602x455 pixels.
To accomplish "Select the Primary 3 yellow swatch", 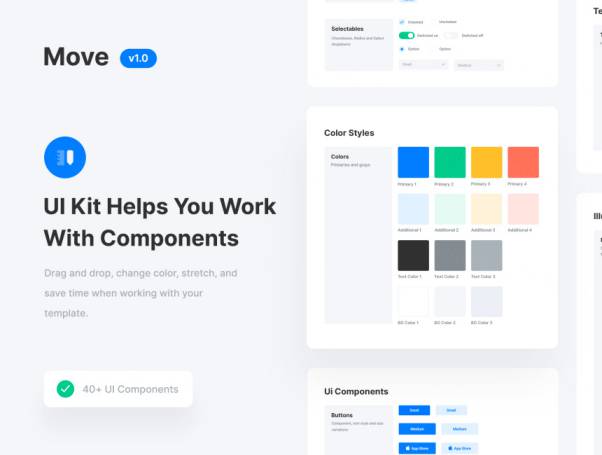I will pos(487,162).
